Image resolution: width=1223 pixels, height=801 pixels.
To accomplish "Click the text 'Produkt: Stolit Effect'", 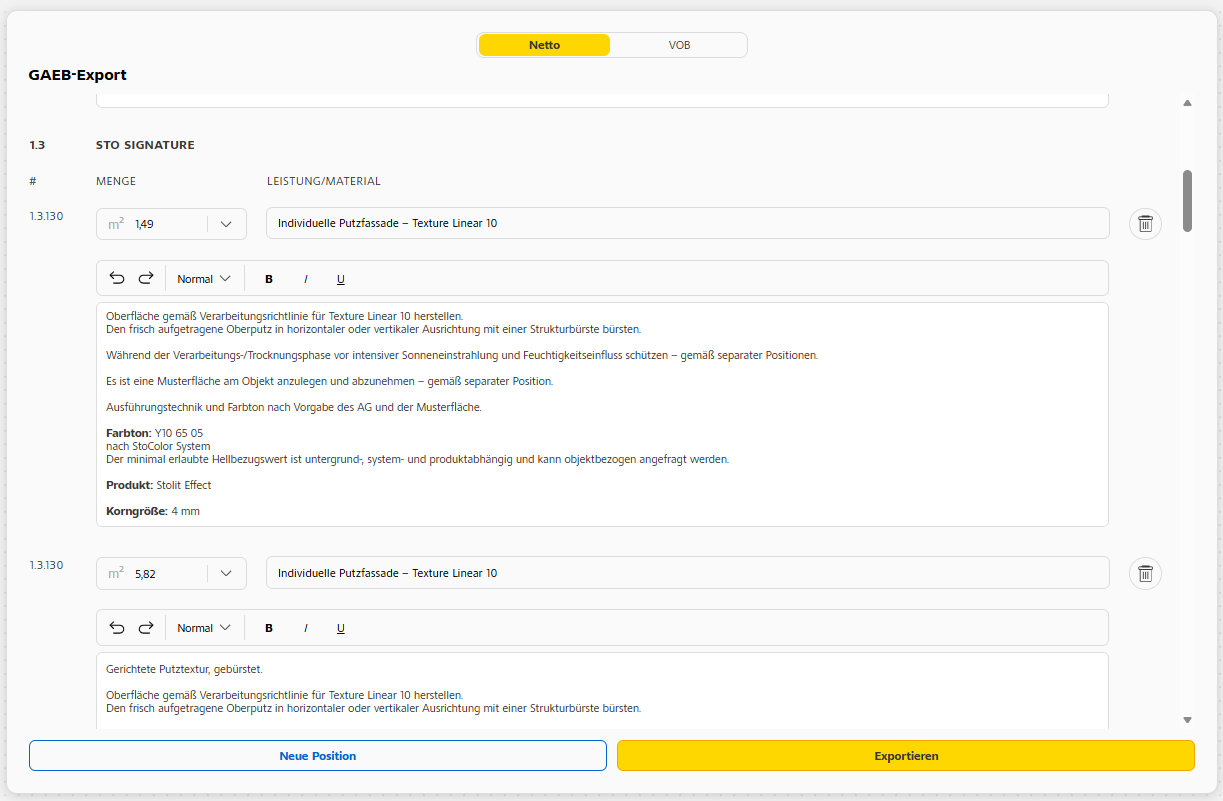I will (159, 485).
